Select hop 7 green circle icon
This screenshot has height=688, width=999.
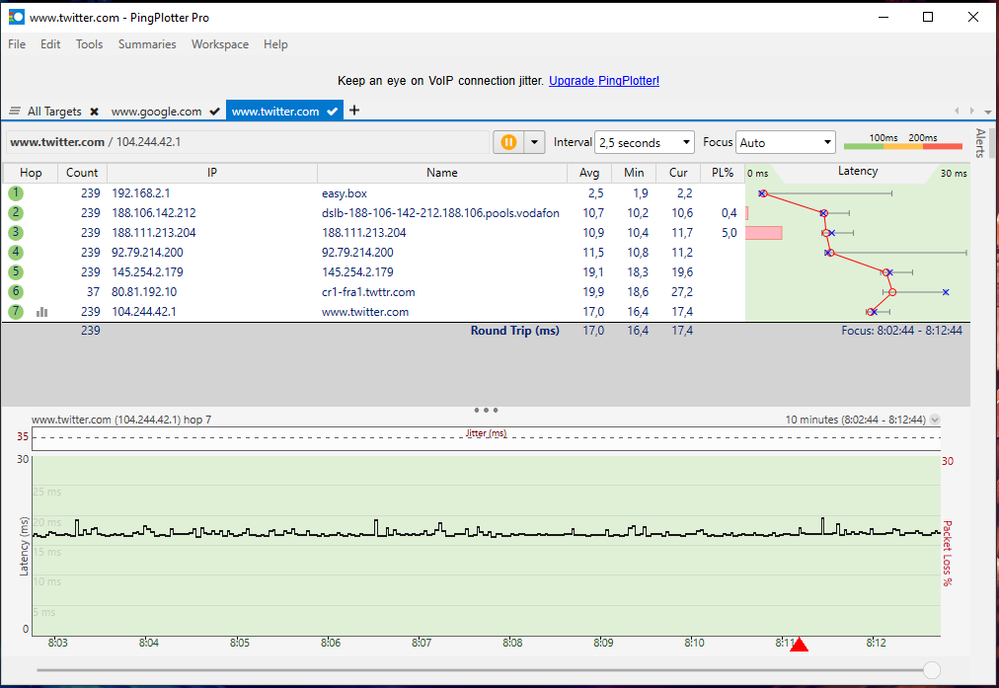[x=16, y=312]
